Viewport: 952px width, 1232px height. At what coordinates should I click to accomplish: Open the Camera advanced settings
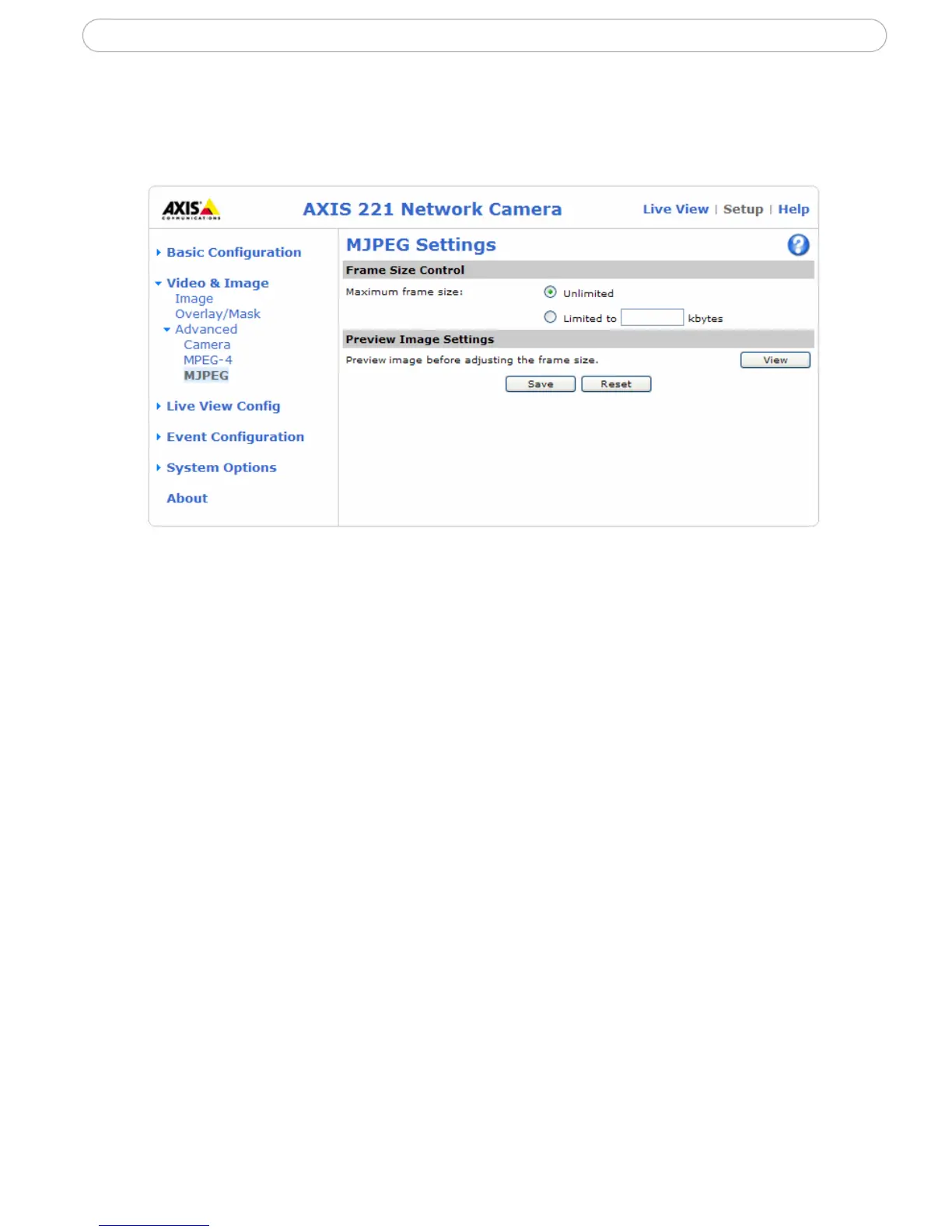click(x=207, y=345)
